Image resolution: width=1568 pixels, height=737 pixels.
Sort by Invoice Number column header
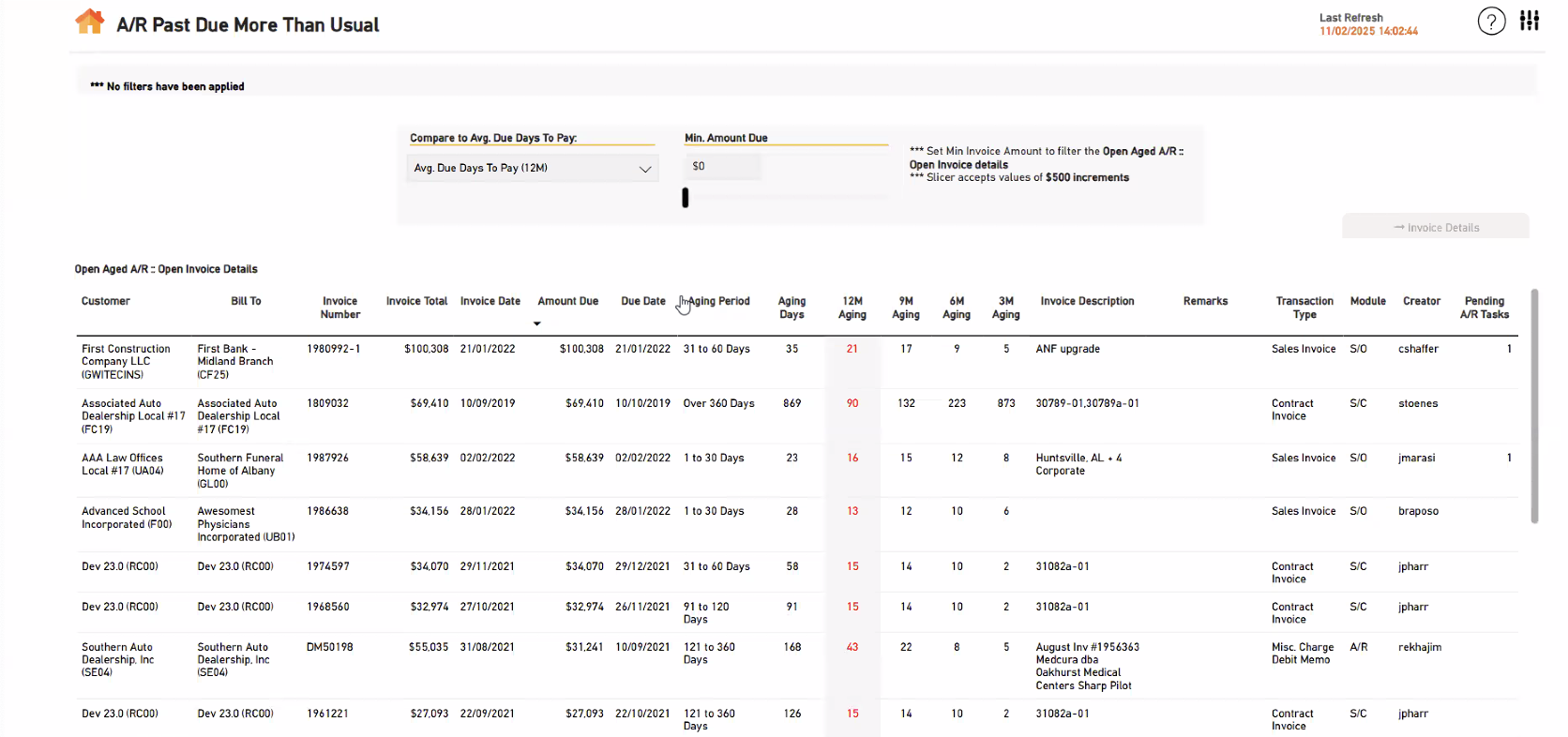tap(340, 308)
